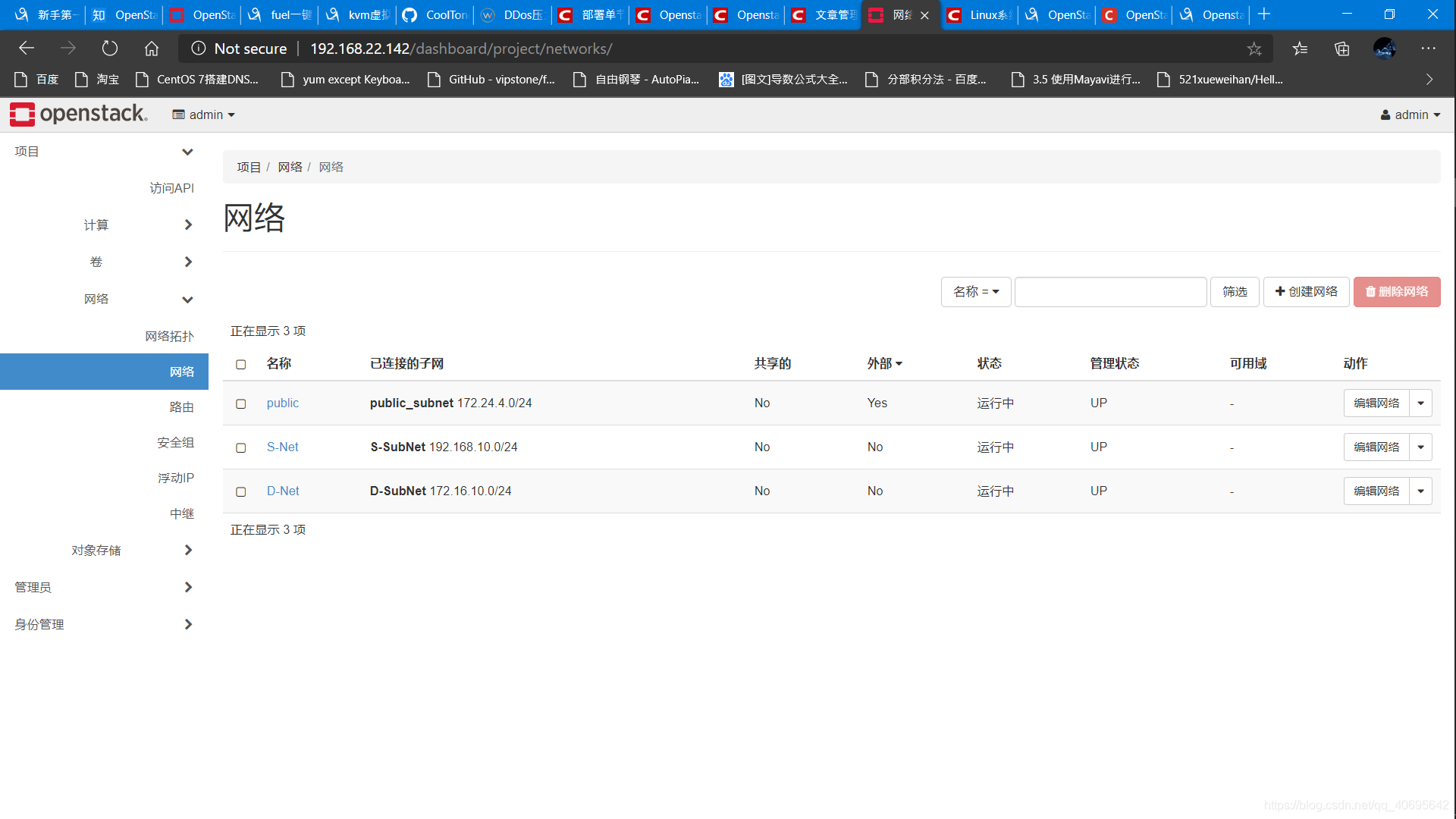Switch to the fuel一键 tab
Screen dimensions: 1456x819
point(280,15)
